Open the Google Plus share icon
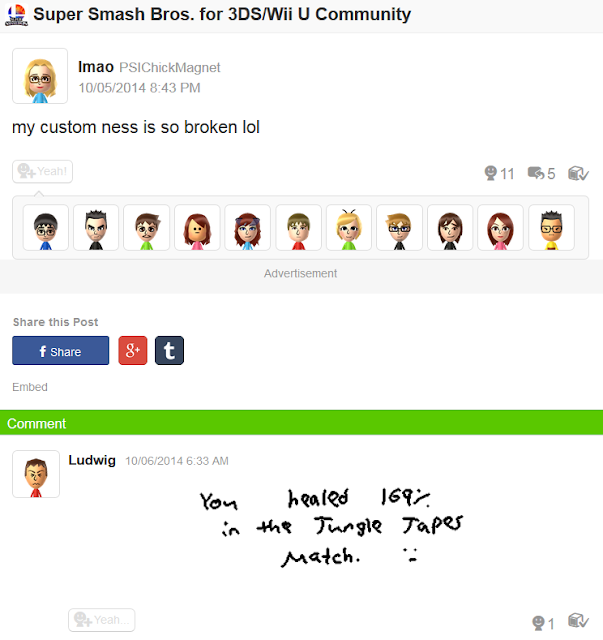Screen dimensions: 603x640 [133, 350]
